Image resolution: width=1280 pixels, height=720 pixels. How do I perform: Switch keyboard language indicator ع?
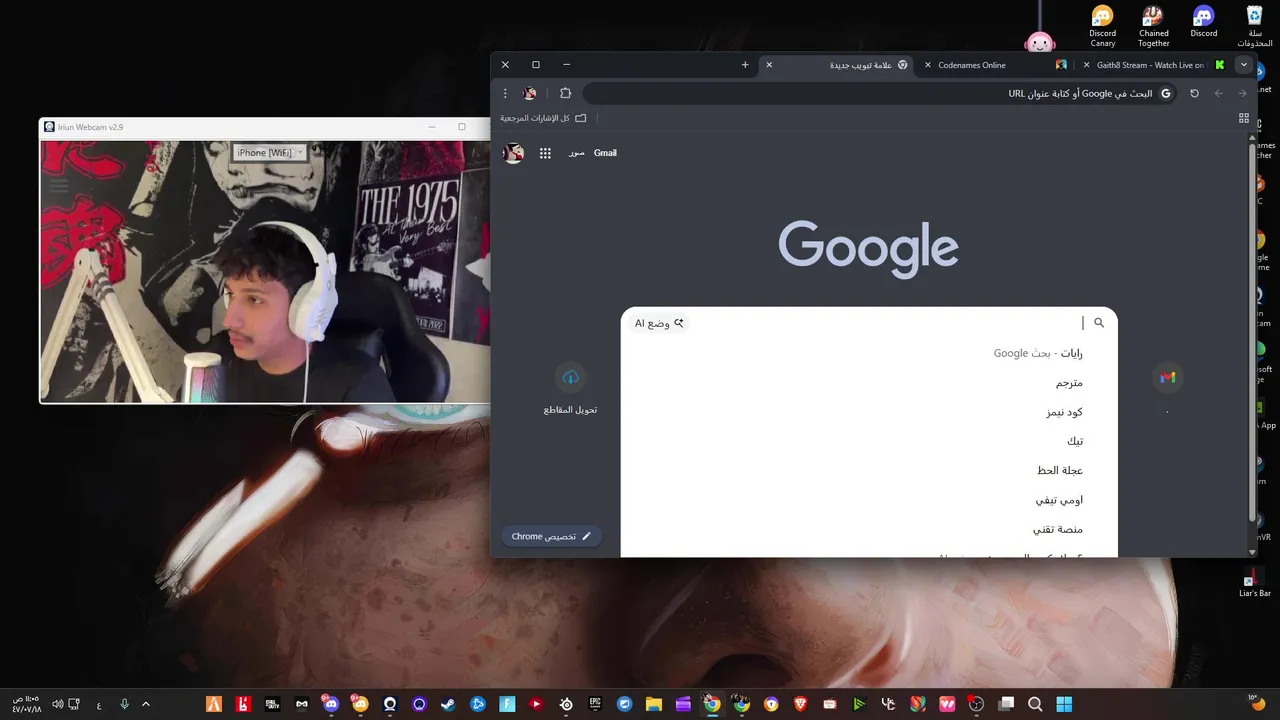(x=99, y=705)
